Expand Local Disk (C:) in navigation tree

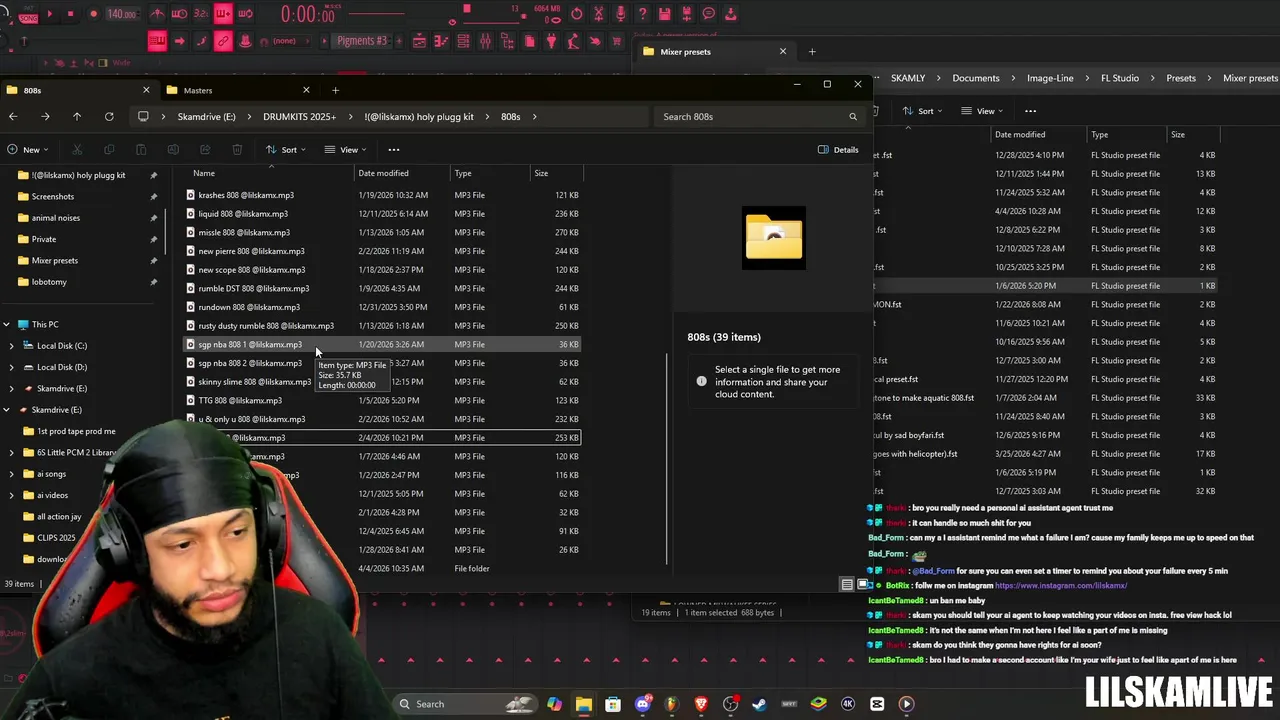[12, 346]
